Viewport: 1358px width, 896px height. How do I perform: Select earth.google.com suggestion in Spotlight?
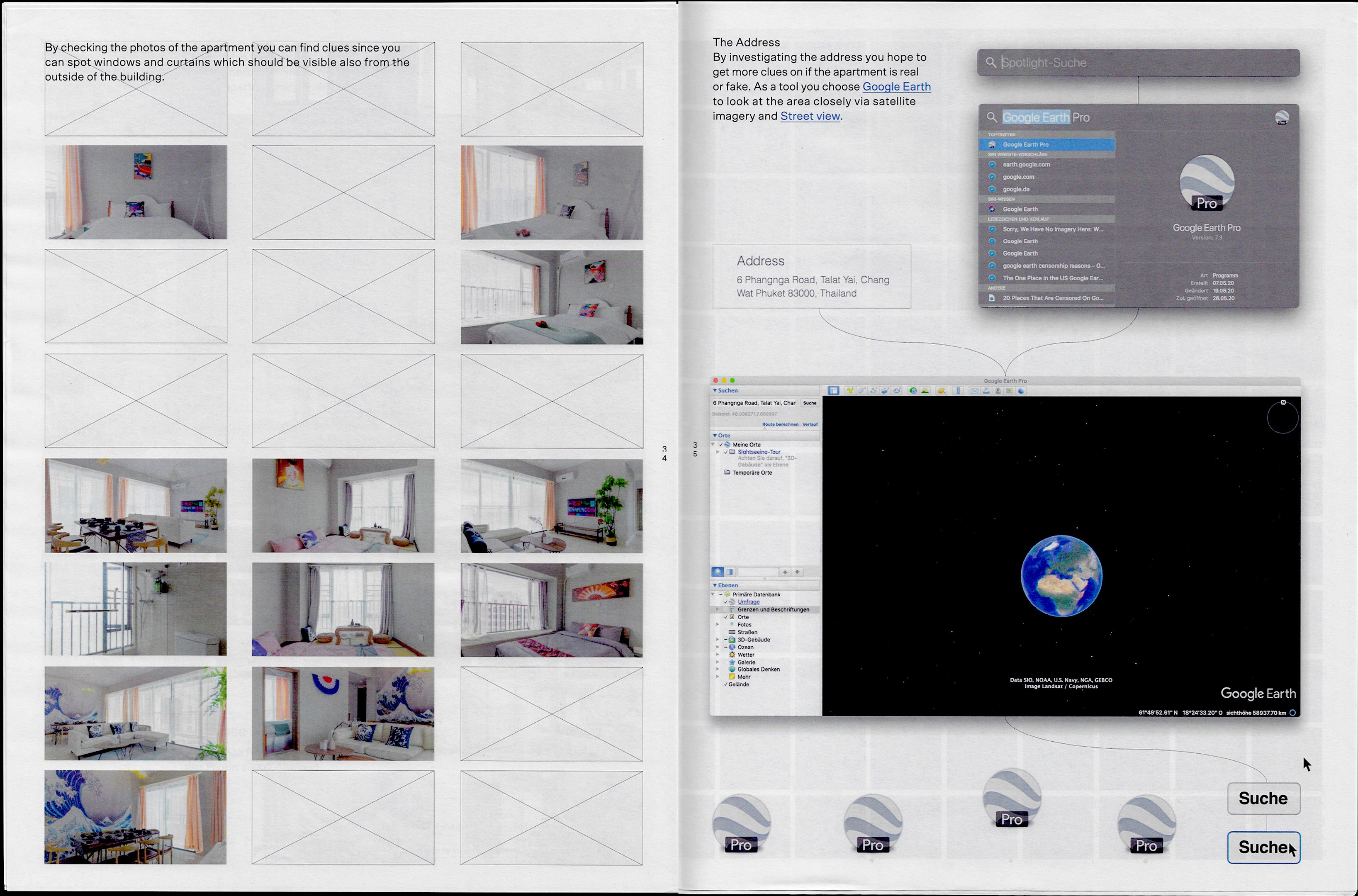click(1026, 165)
